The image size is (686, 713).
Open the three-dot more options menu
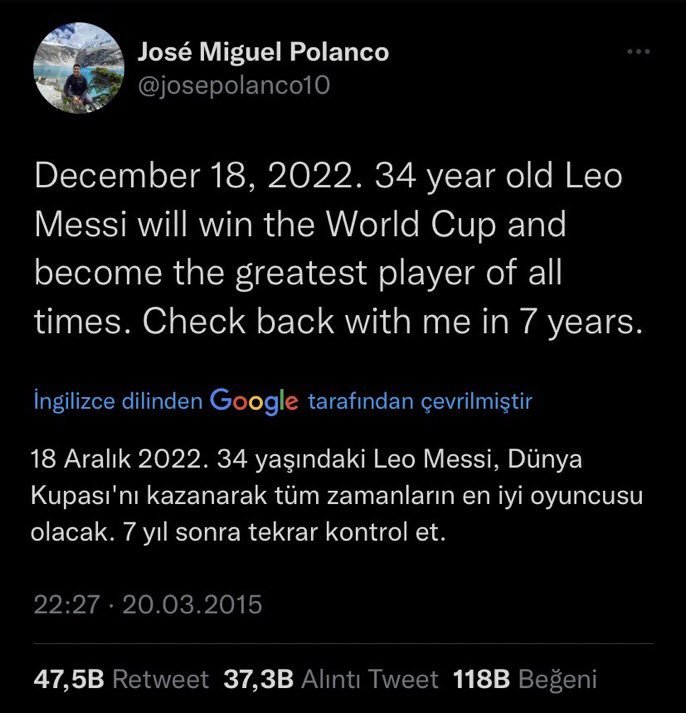(637, 50)
